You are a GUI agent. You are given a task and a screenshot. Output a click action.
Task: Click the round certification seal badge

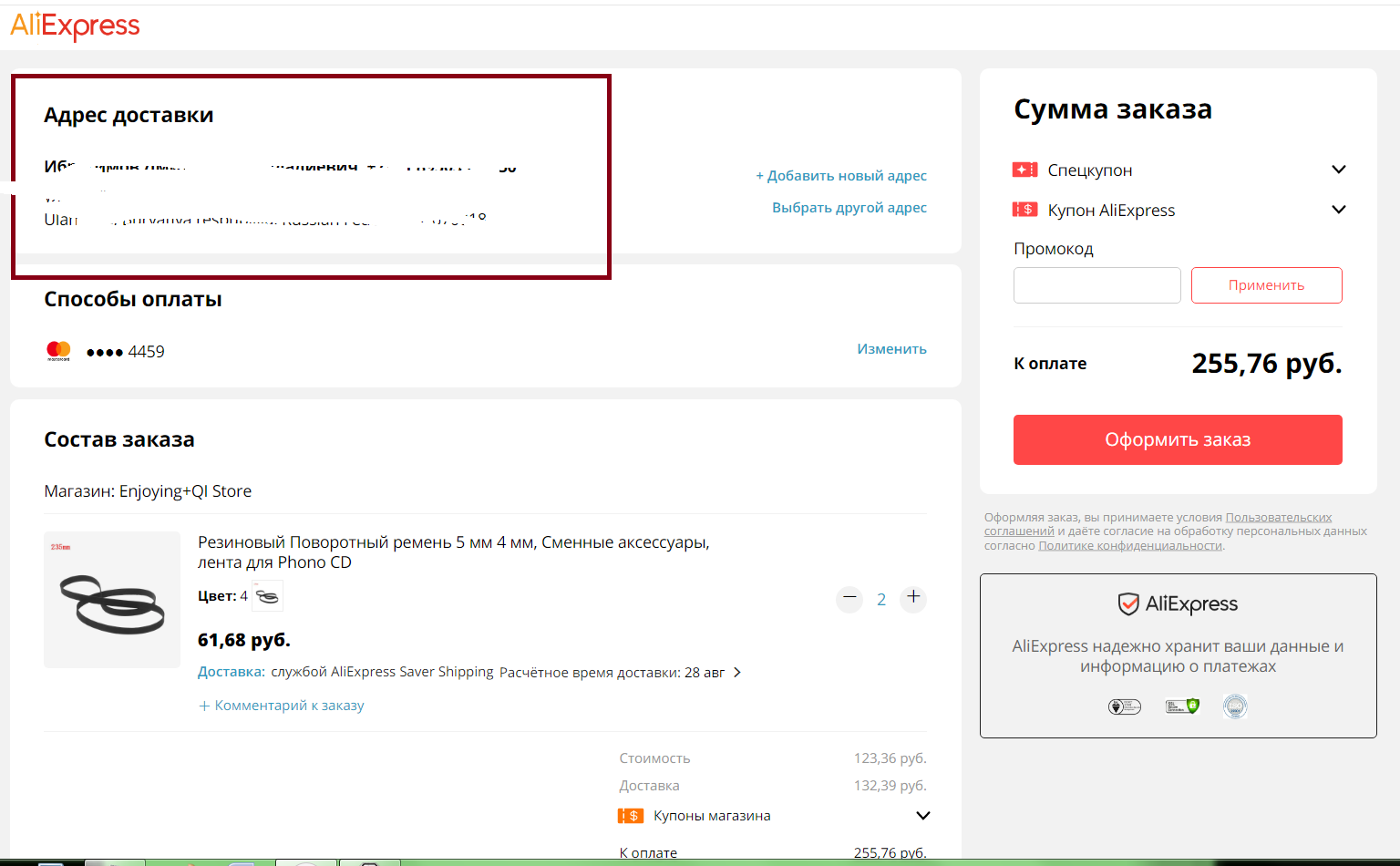pyautogui.click(x=1234, y=706)
